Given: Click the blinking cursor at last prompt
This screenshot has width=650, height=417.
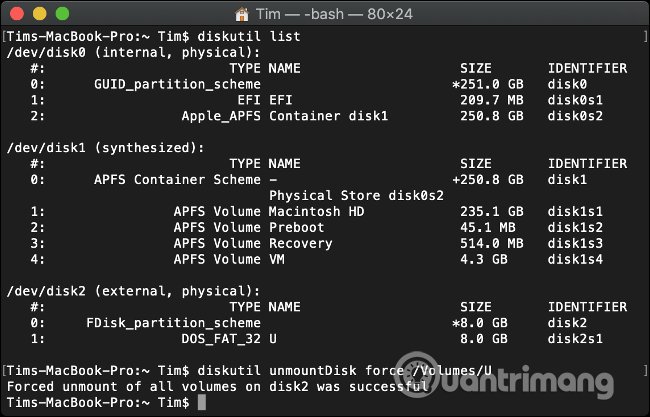Looking at the screenshot, I should (x=201, y=401).
